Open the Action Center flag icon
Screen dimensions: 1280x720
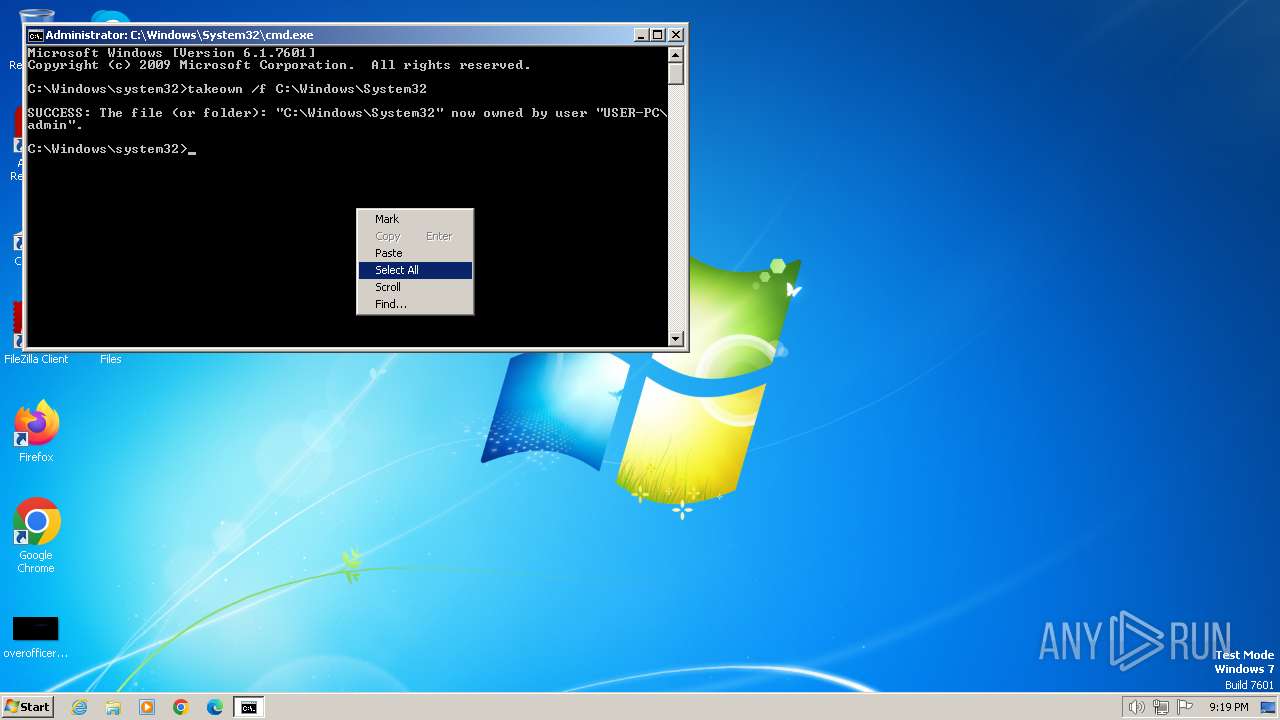click(x=1185, y=707)
